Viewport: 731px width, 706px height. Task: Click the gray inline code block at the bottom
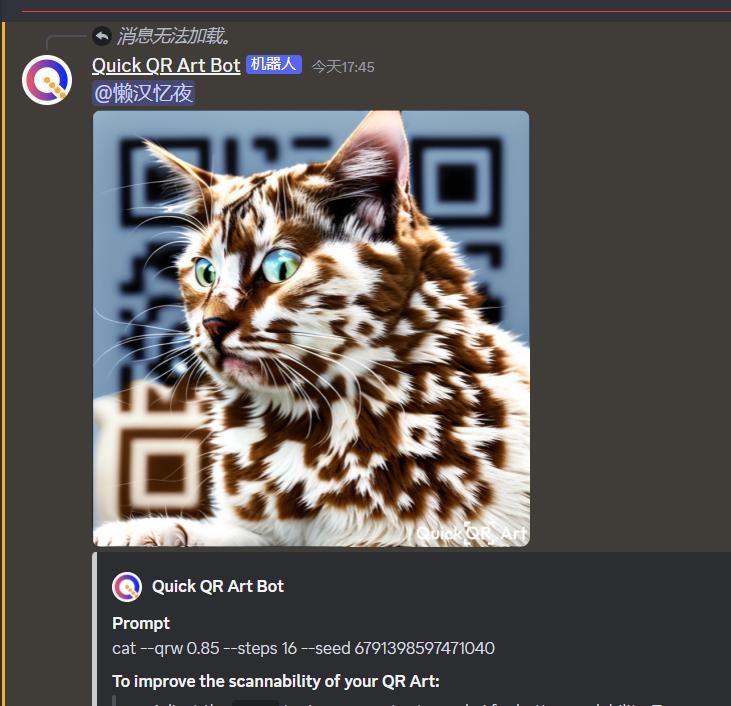255,703
